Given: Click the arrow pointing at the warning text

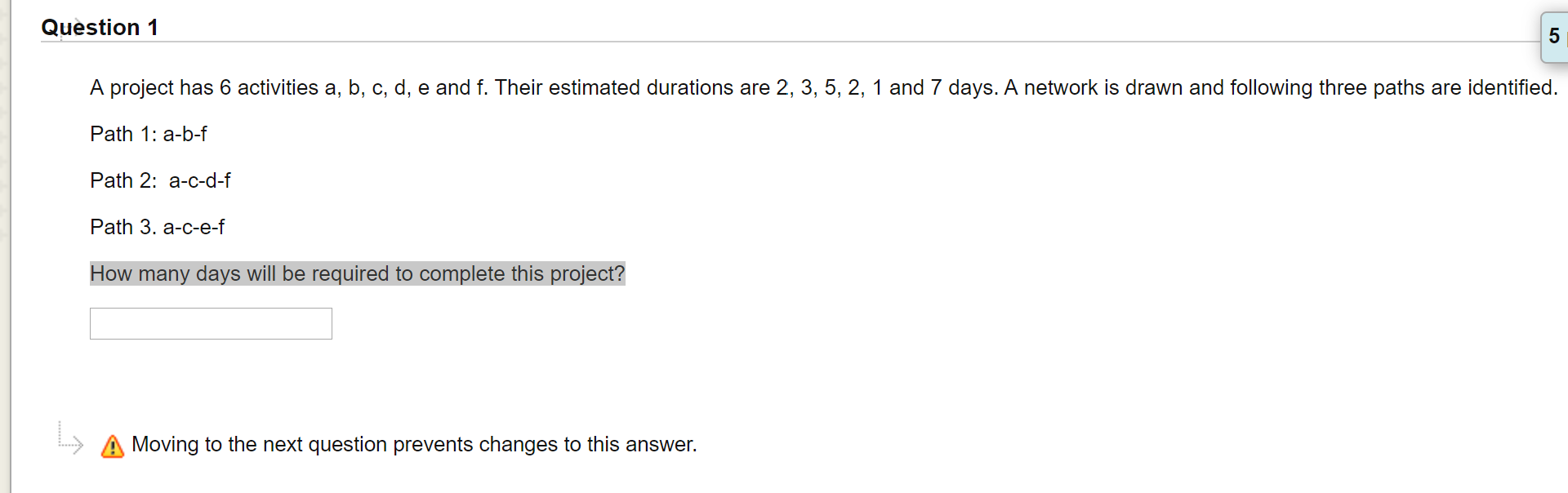Looking at the screenshot, I should [73, 445].
